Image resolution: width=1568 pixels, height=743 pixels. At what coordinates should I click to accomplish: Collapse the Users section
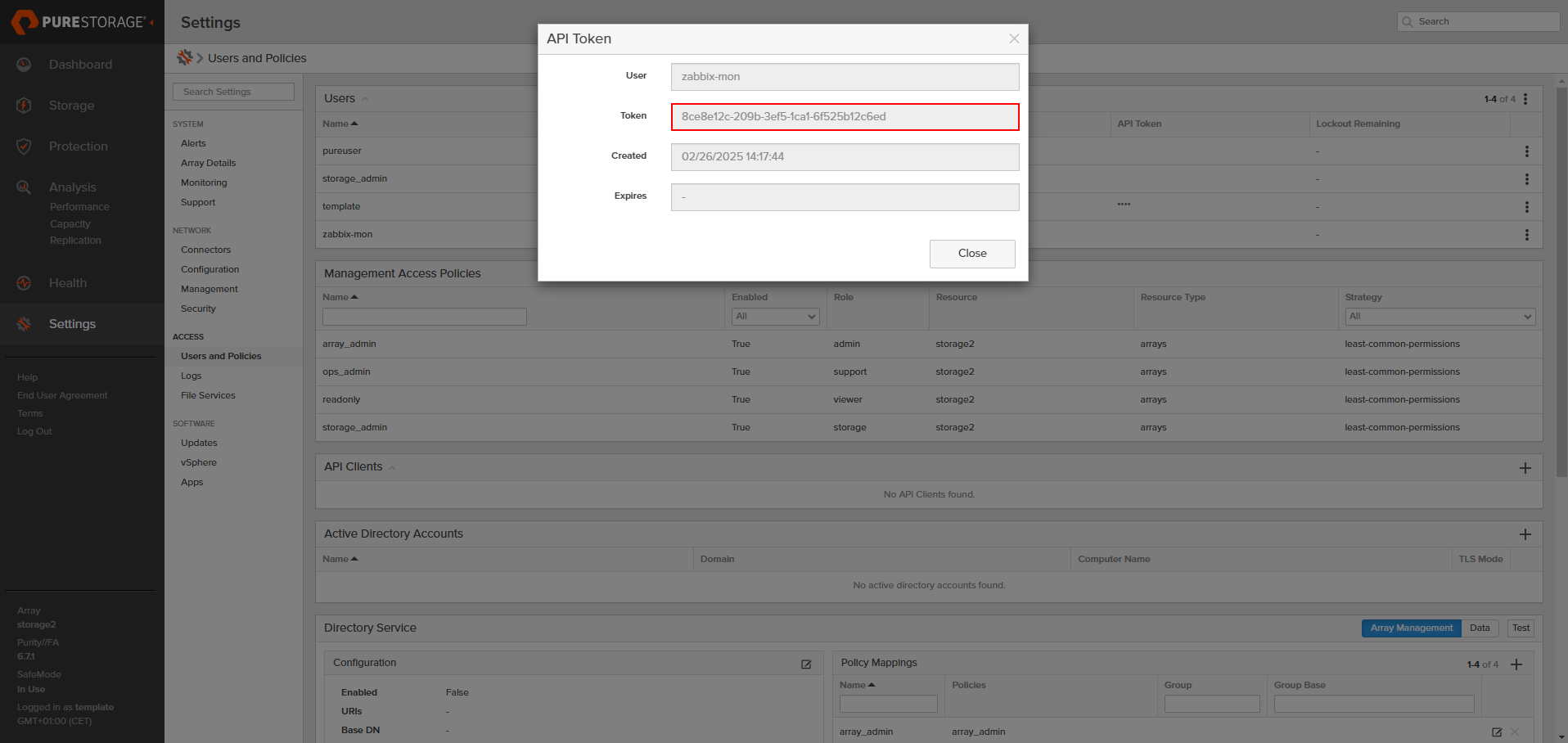pos(365,99)
